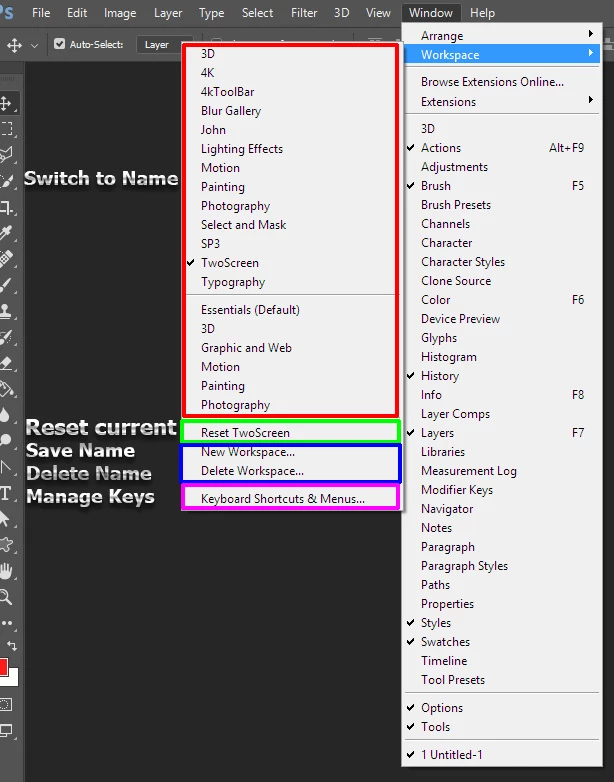Select the Dodge tool
The height and width of the screenshot is (782, 614).
(x=6, y=440)
